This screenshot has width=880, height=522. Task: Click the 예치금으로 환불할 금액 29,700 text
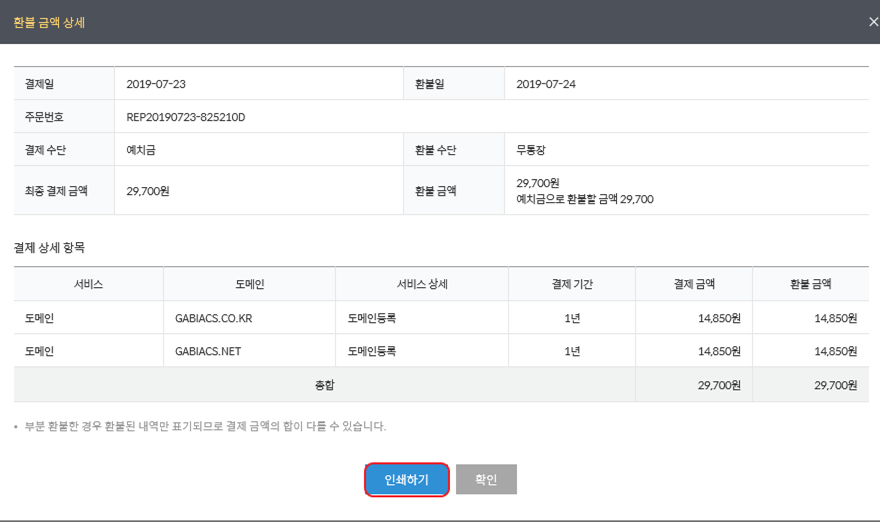click(585, 199)
